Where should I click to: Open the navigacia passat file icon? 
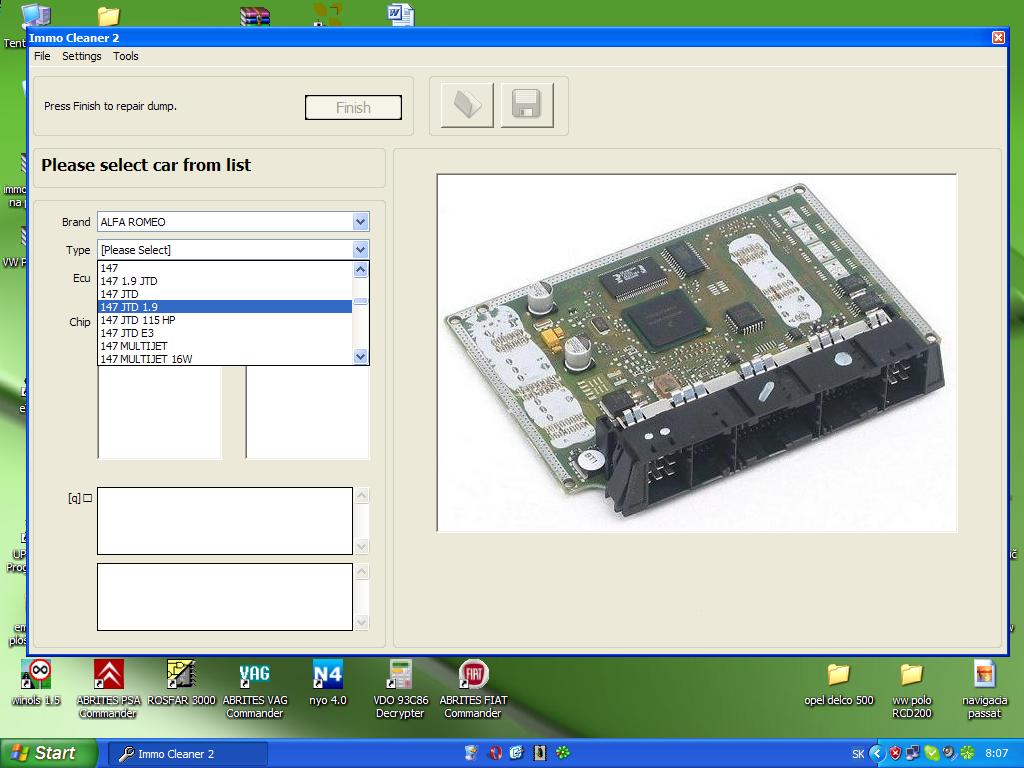click(984, 689)
